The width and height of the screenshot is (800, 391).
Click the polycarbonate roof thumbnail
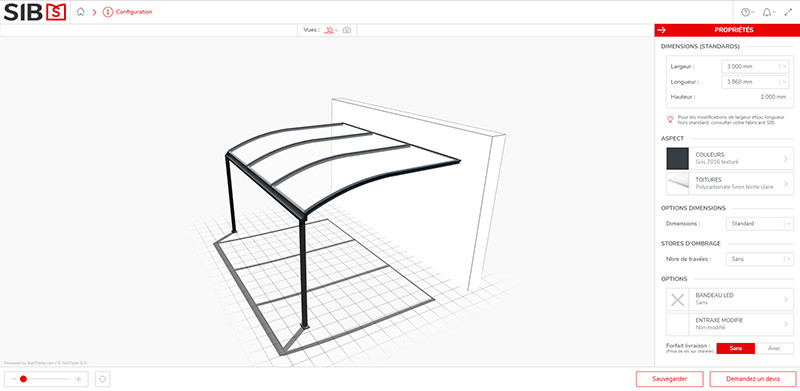pyautogui.click(x=678, y=184)
